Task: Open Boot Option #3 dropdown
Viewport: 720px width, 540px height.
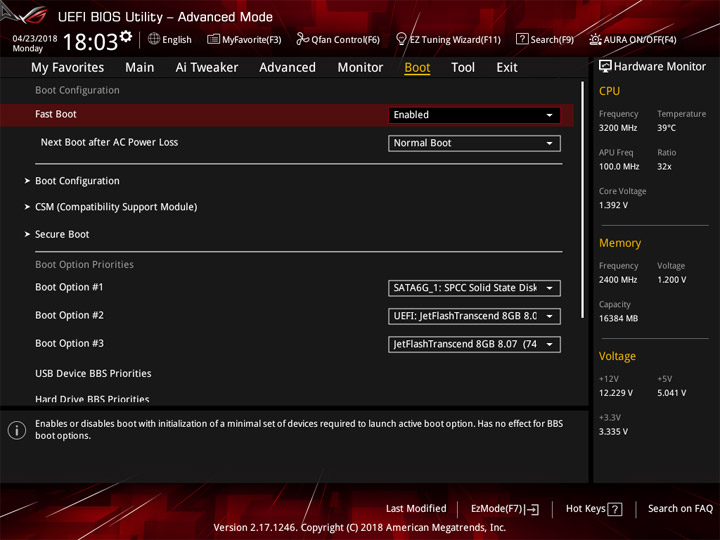Action: 474,344
